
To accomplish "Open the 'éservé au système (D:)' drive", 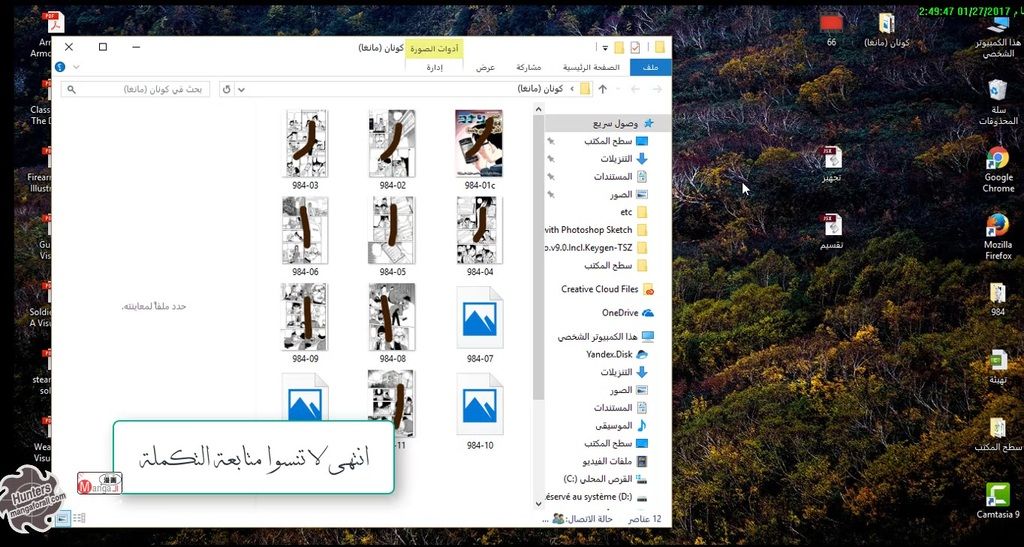I will (596, 497).
